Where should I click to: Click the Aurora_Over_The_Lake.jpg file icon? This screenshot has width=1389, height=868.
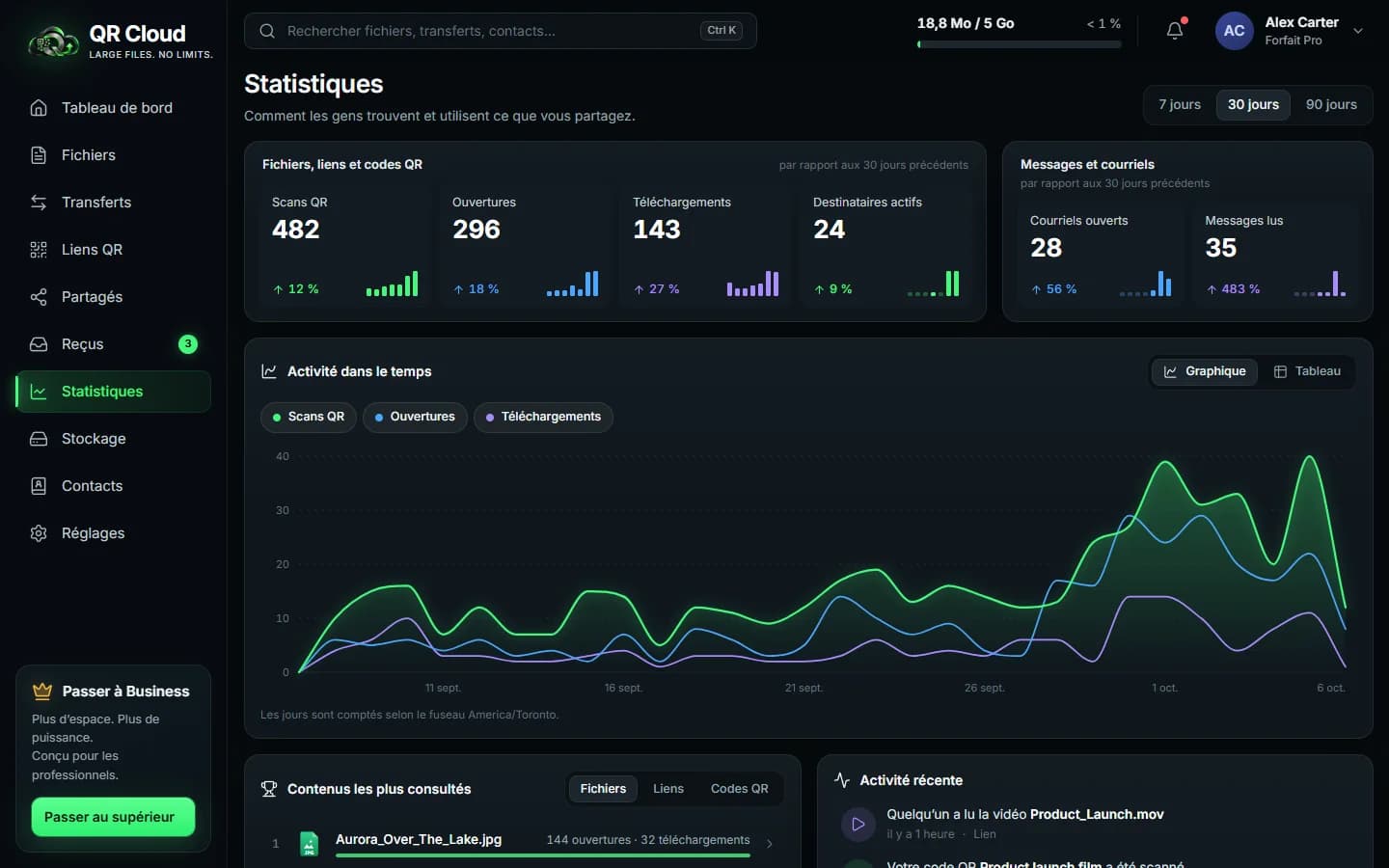tap(309, 844)
